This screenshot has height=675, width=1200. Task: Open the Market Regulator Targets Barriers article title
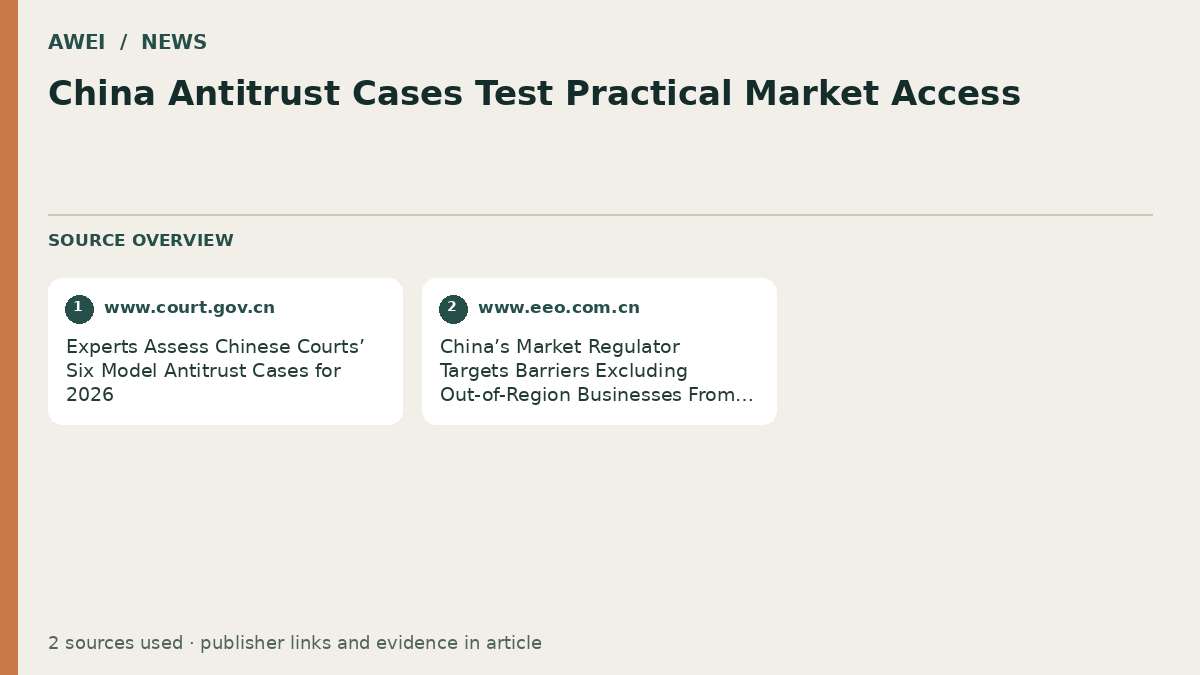(x=597, y=371)
